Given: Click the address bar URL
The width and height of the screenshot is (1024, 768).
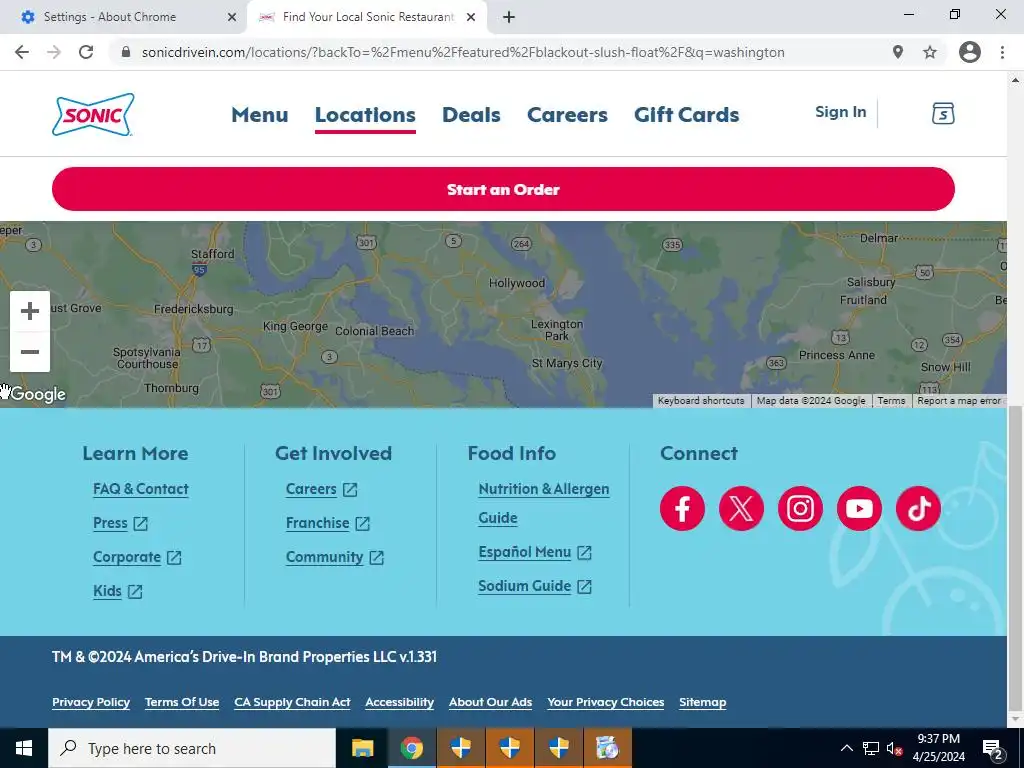Looking at the screenshot, I should coord(463,52).
